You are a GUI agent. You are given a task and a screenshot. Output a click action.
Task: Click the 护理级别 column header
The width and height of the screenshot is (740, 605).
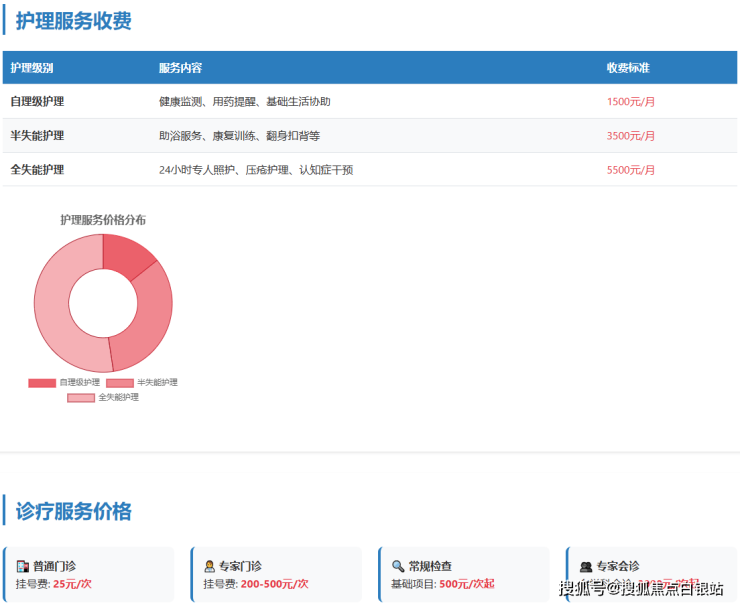pyautogui.click(x=32, y=68)
